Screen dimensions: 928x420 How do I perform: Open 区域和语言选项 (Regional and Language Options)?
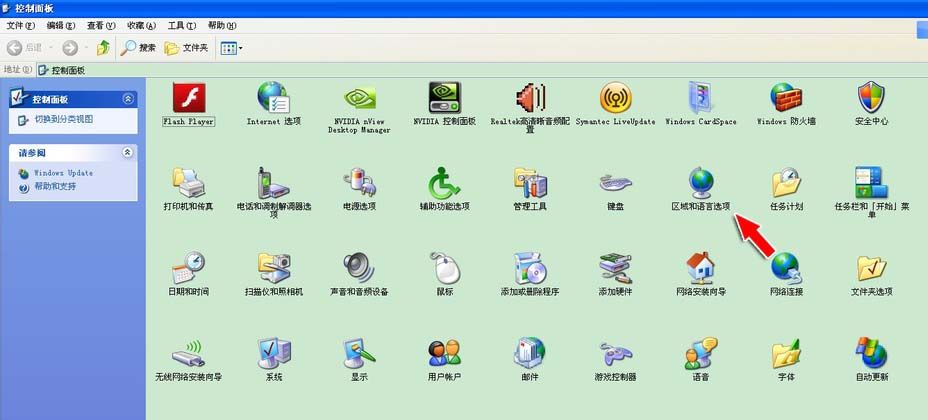(700, 185)
